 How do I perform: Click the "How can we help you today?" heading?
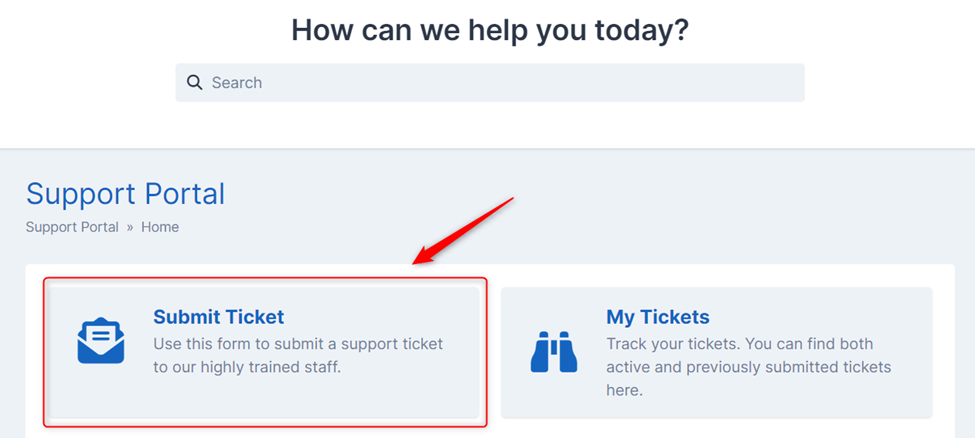click(x=490, y=30)
